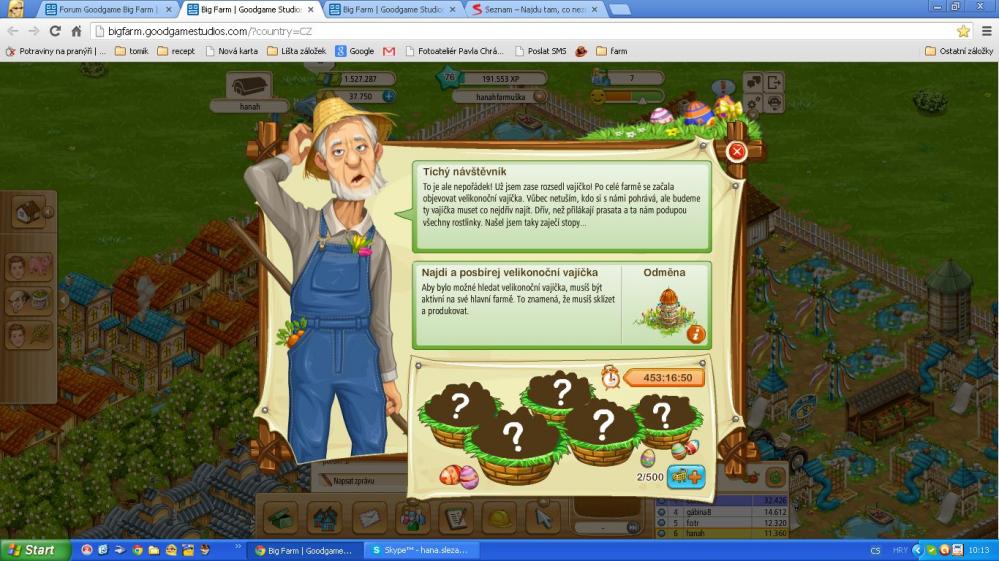
Task: Open the village houses button in bottom bar
Action: (x=326, y=518)
